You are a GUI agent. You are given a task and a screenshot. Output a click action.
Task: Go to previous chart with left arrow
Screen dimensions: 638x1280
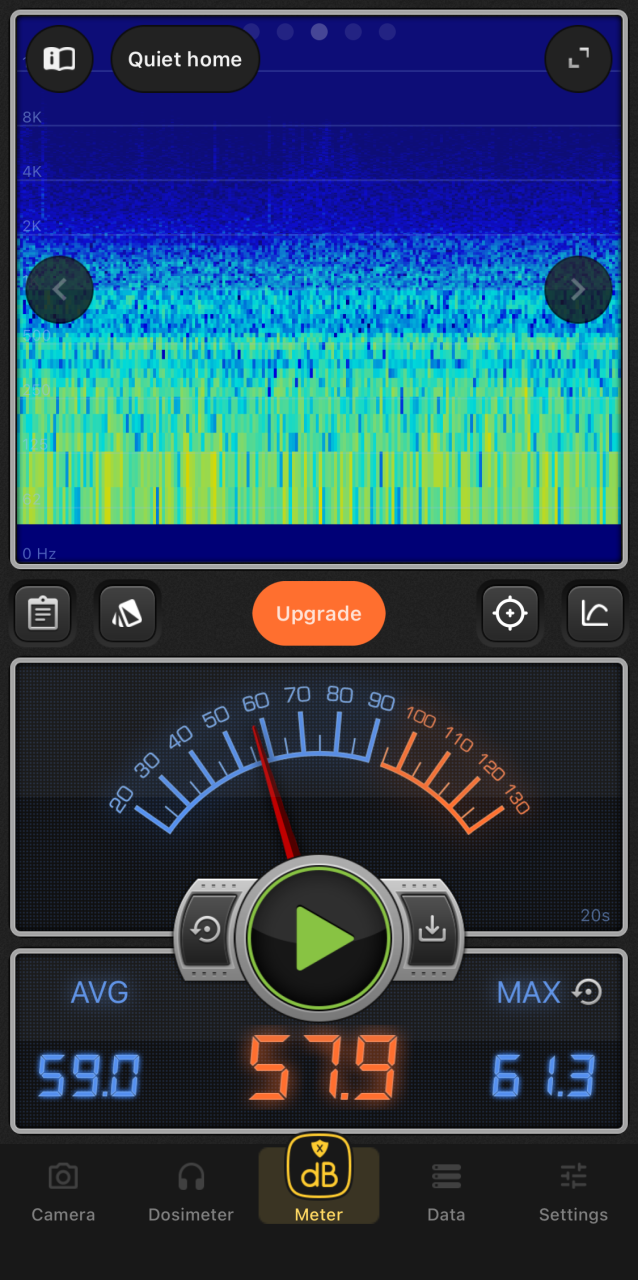coord(59,290)
